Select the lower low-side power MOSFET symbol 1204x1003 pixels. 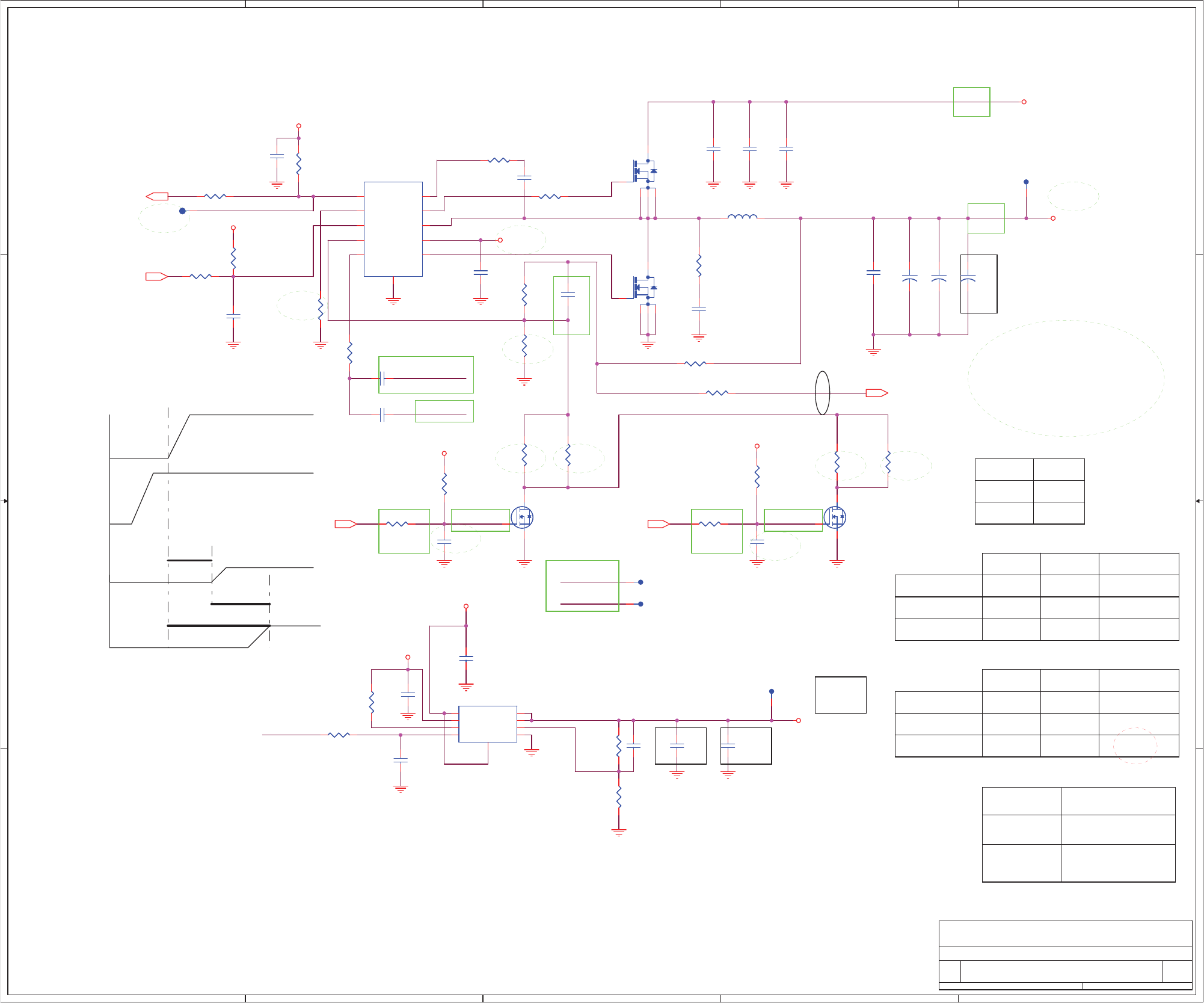point(643,288)
